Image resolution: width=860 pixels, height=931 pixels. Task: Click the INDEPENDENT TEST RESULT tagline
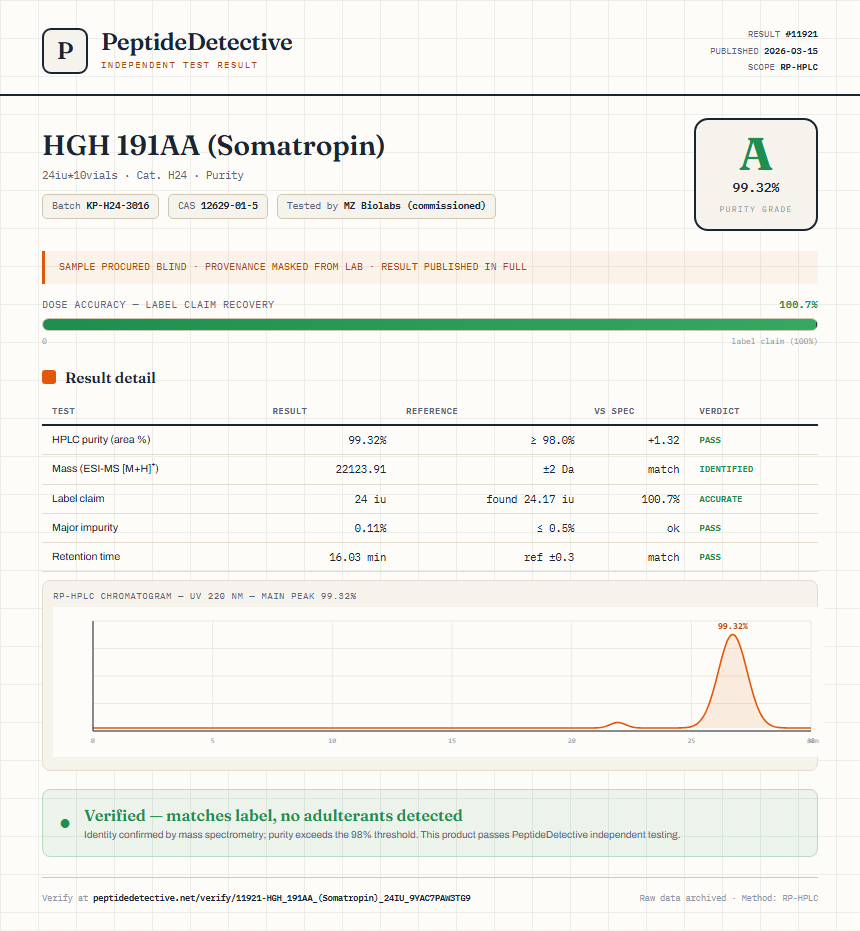pos(179,65)
